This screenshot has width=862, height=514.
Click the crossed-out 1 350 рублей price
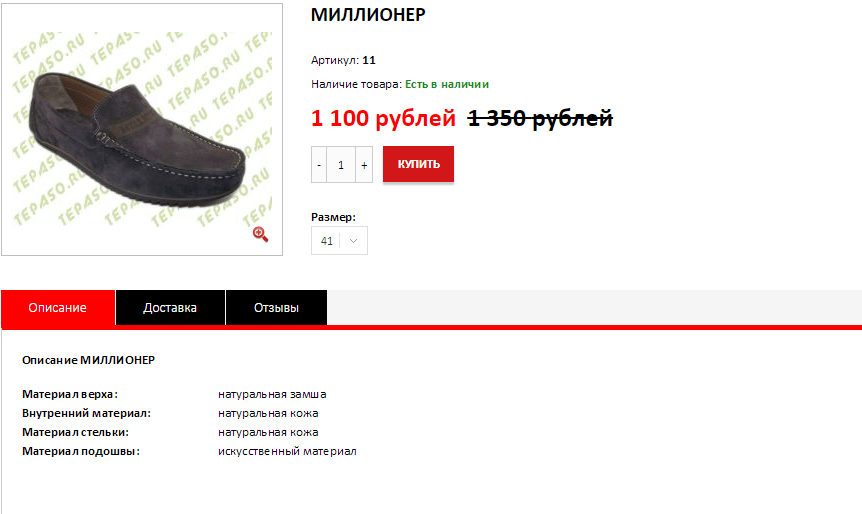(x=540, y=118)
